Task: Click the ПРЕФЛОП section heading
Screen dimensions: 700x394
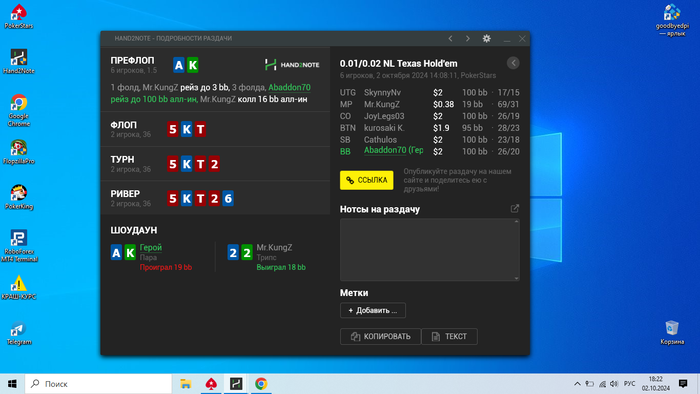Action: click(132, 60)
